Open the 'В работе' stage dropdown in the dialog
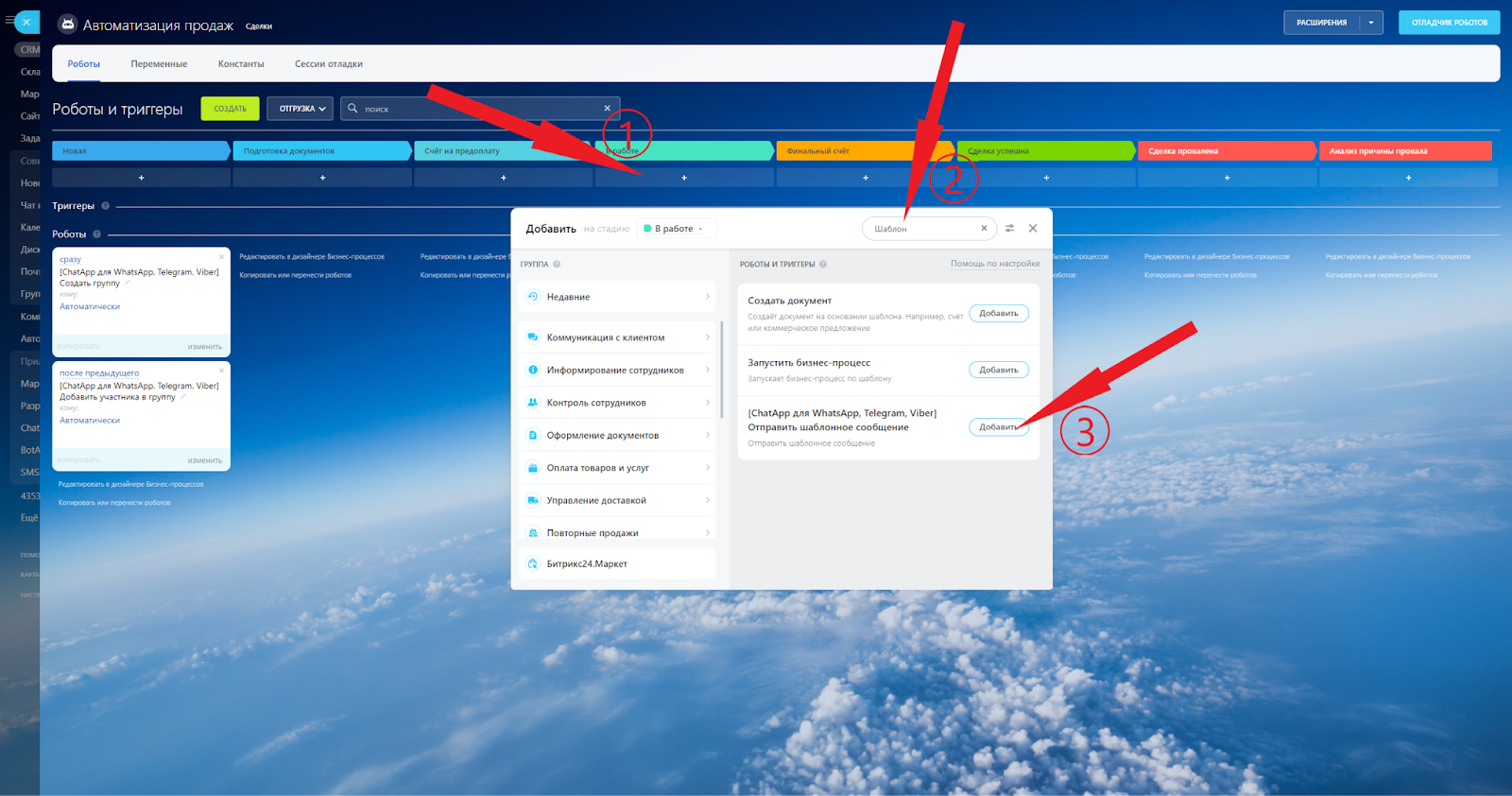This screenshot has width=1512, height=796. pyautogui.click(x=677, y=229)
